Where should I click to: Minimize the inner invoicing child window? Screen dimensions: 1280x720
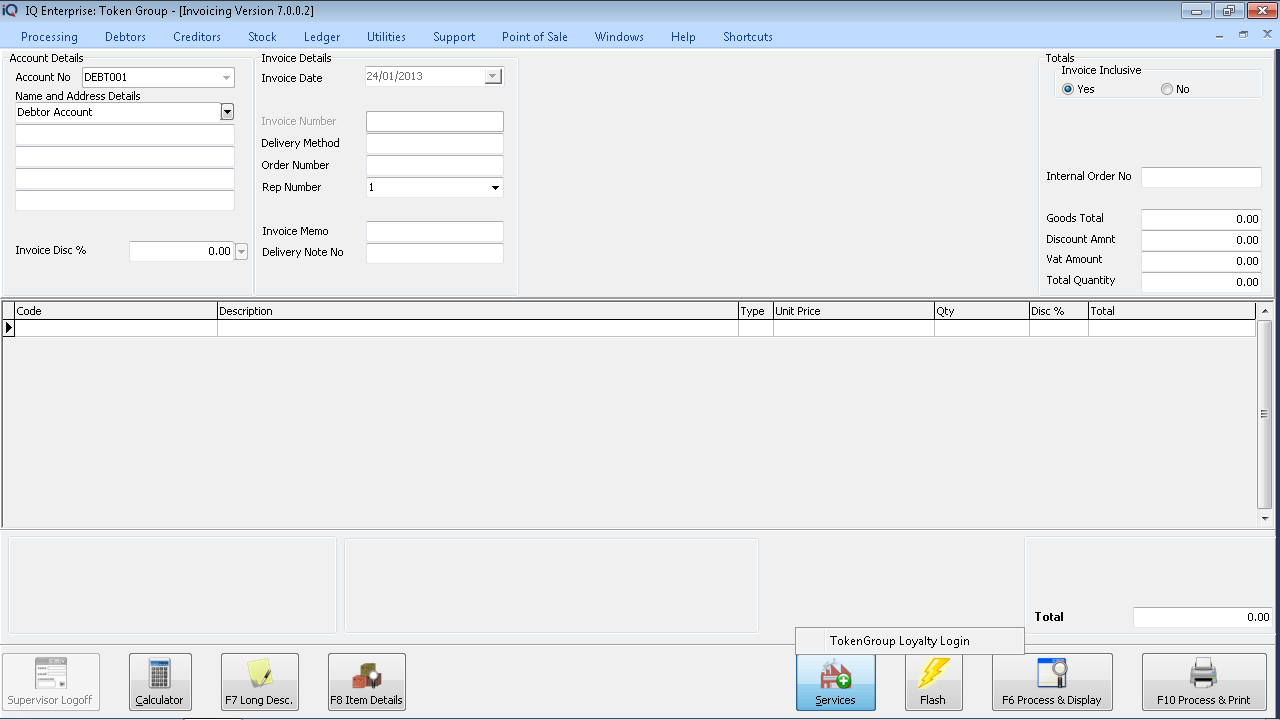[x=1220, y=35]
